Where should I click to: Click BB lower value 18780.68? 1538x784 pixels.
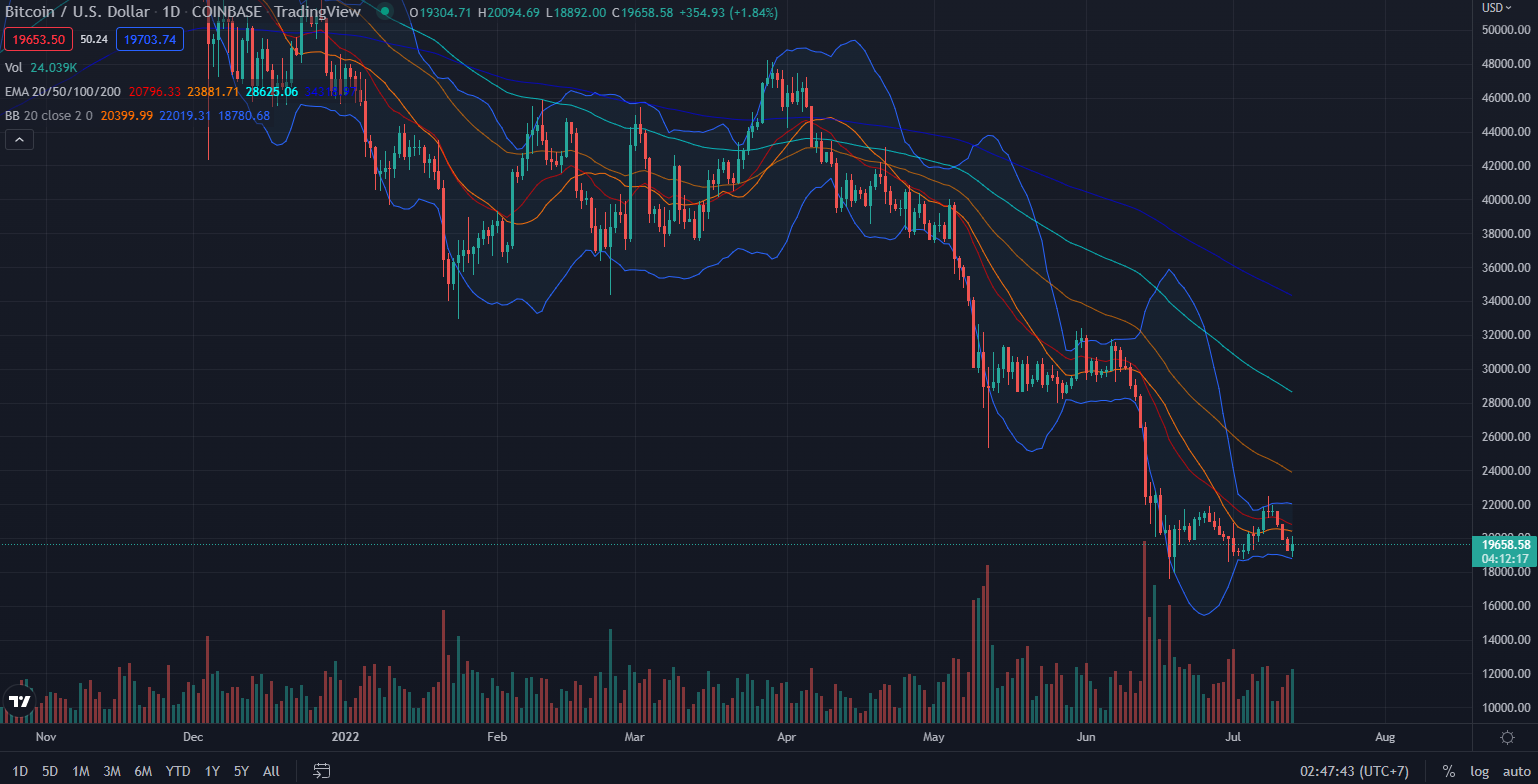244,116
